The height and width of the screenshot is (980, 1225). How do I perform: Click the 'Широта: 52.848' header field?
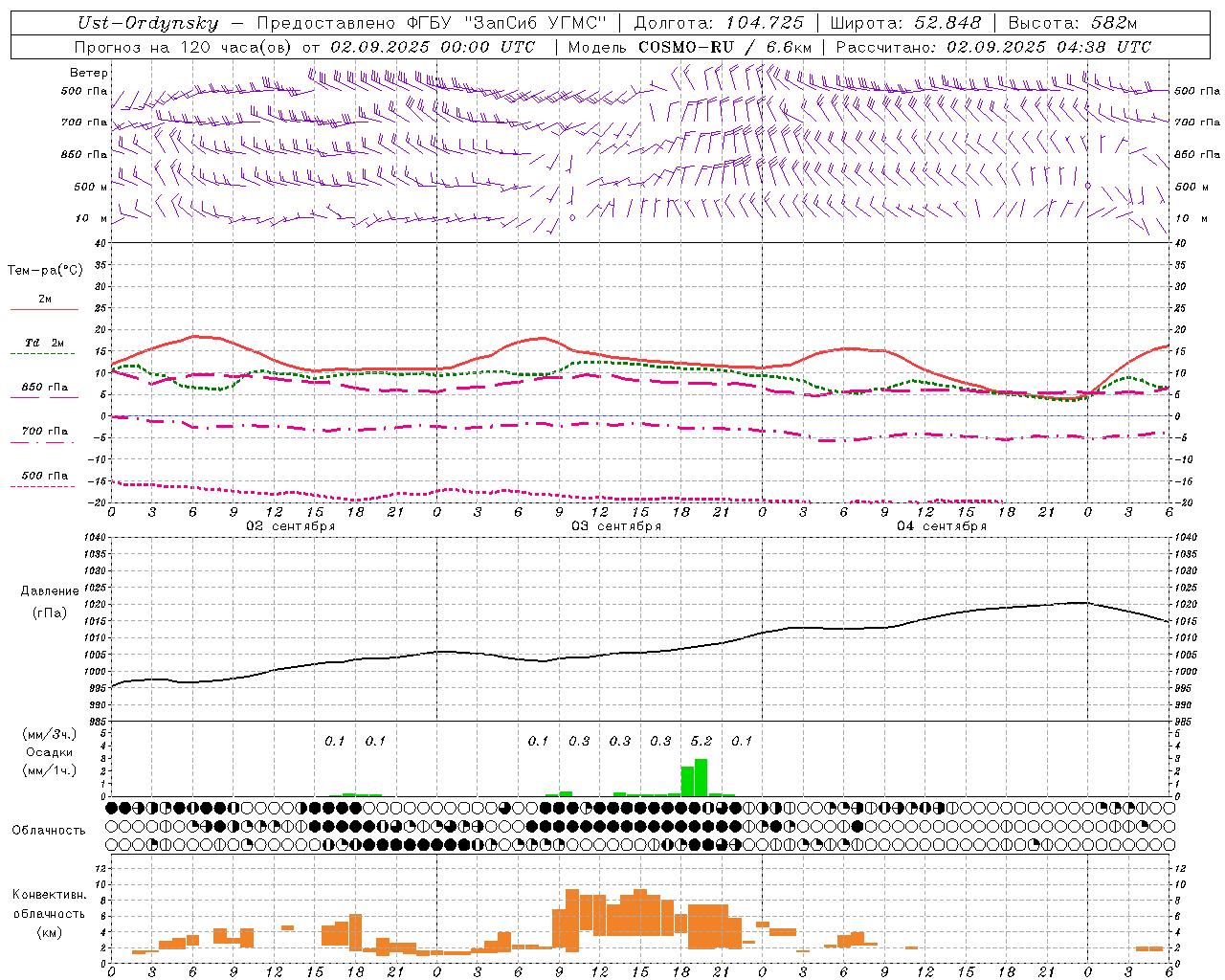(905, 23)
